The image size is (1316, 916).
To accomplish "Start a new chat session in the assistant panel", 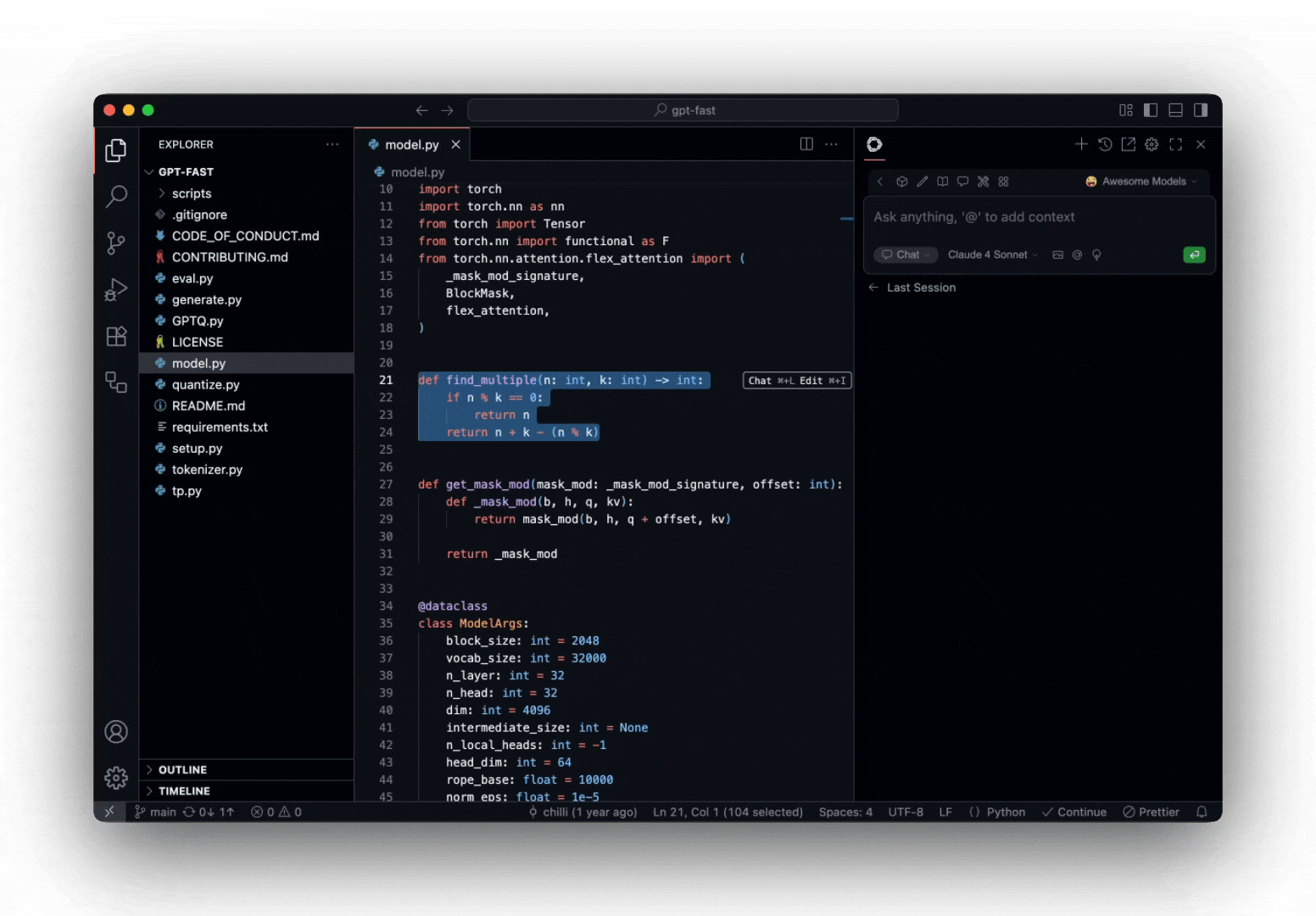I will pyautogui.click(x=1081, y=144).
